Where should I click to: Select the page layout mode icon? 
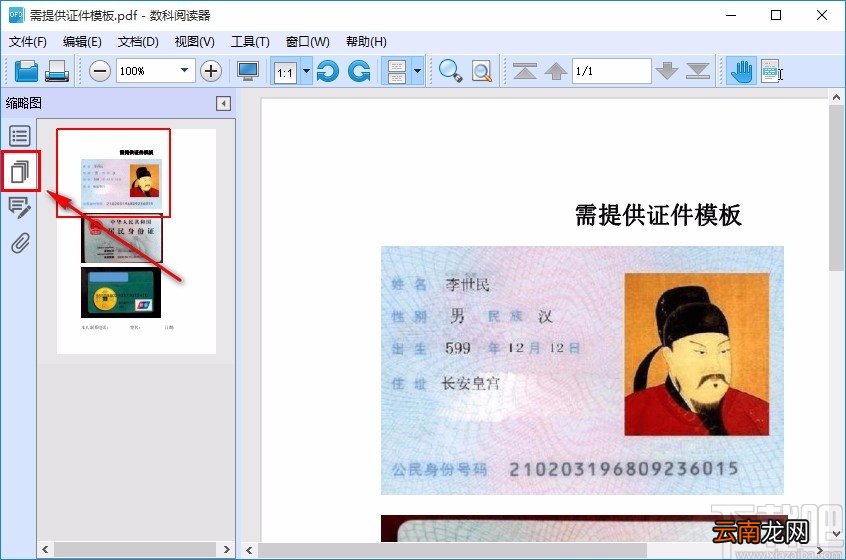(397, 71)
